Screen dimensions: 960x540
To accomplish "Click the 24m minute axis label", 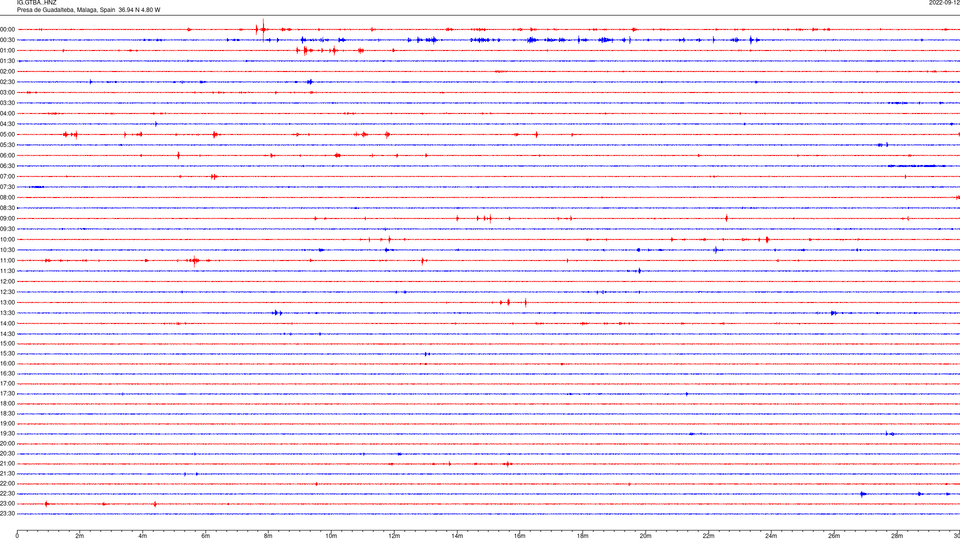I will (771, 536).
